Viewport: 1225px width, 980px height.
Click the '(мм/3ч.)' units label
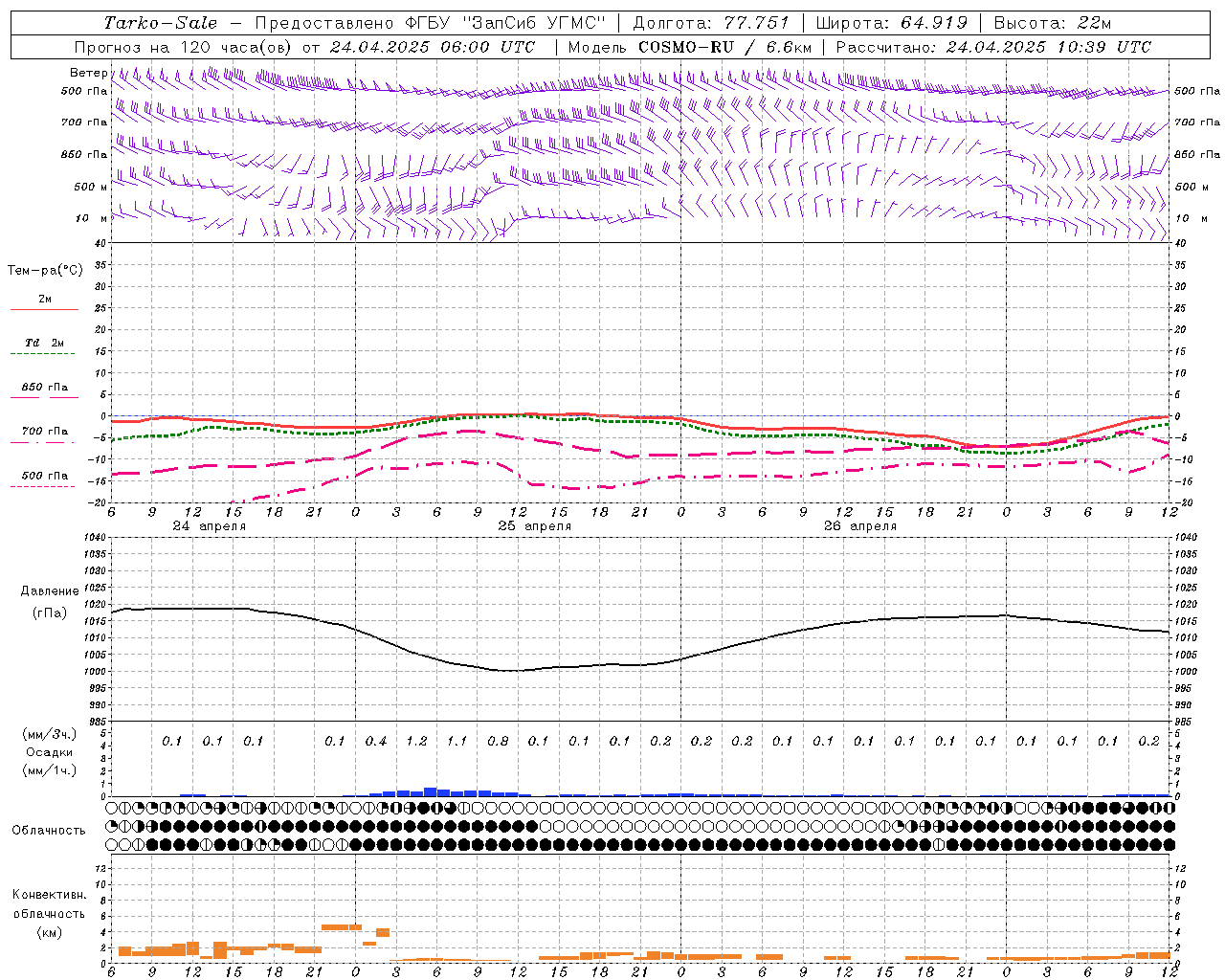(x=50, y=734)
